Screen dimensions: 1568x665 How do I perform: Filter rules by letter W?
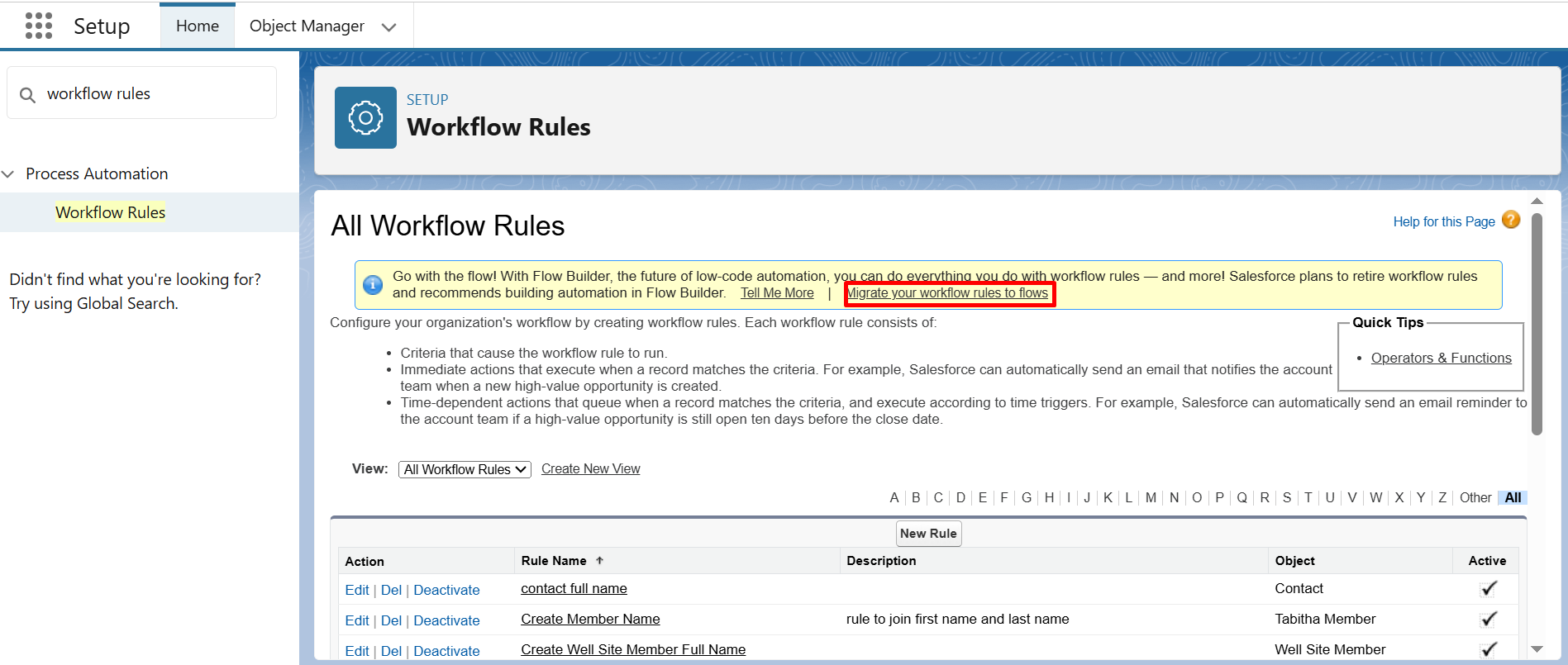click(x=1375, y=497)
